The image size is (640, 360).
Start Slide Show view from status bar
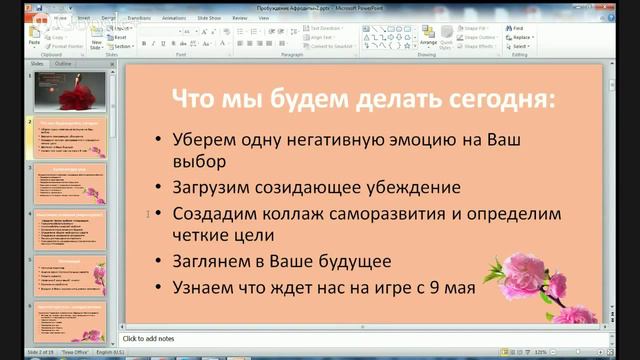click(527, 352)
